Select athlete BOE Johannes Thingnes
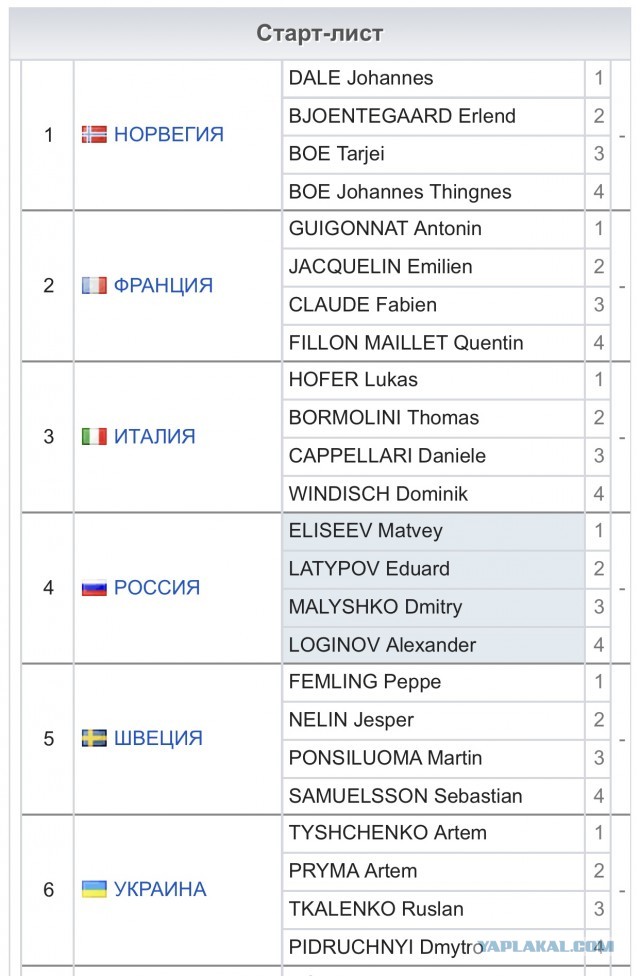The width and height of the screenshot is (640, 976). pos(400,192)
